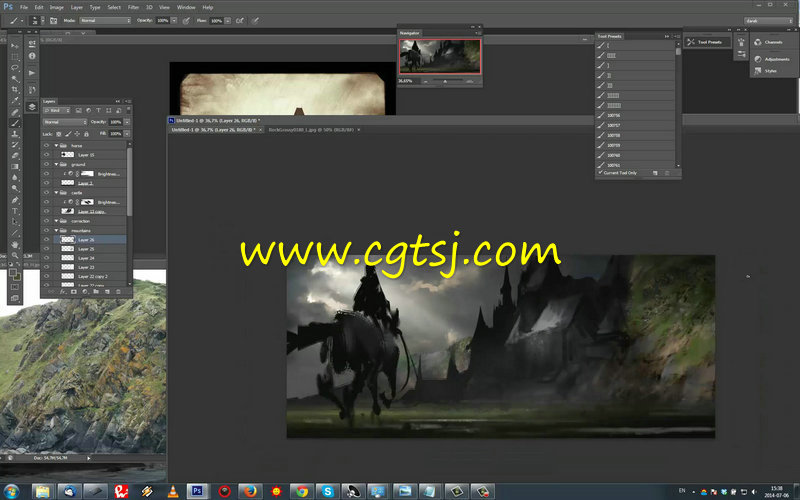Adjust the Navigator zoom slider
The width and height of the screenshot is (800, 500).
(445, 81)
